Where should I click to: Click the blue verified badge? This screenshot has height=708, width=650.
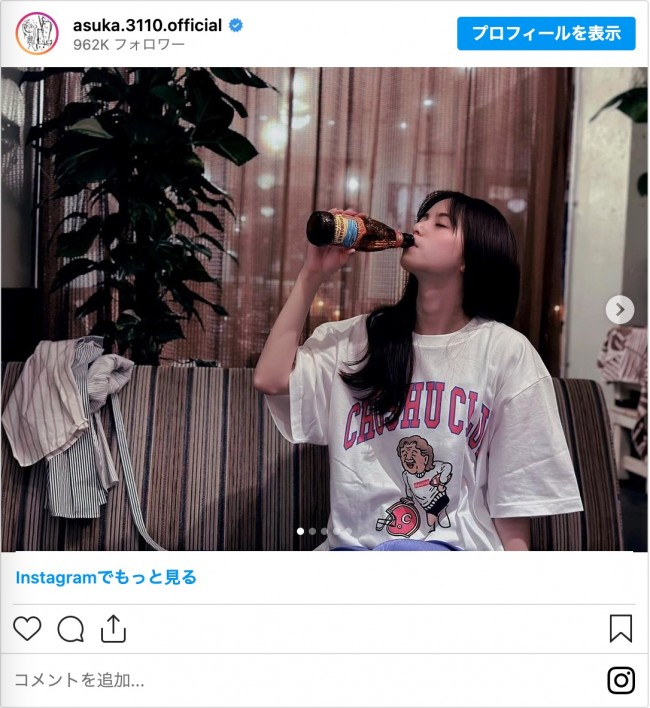pos(236,25)
